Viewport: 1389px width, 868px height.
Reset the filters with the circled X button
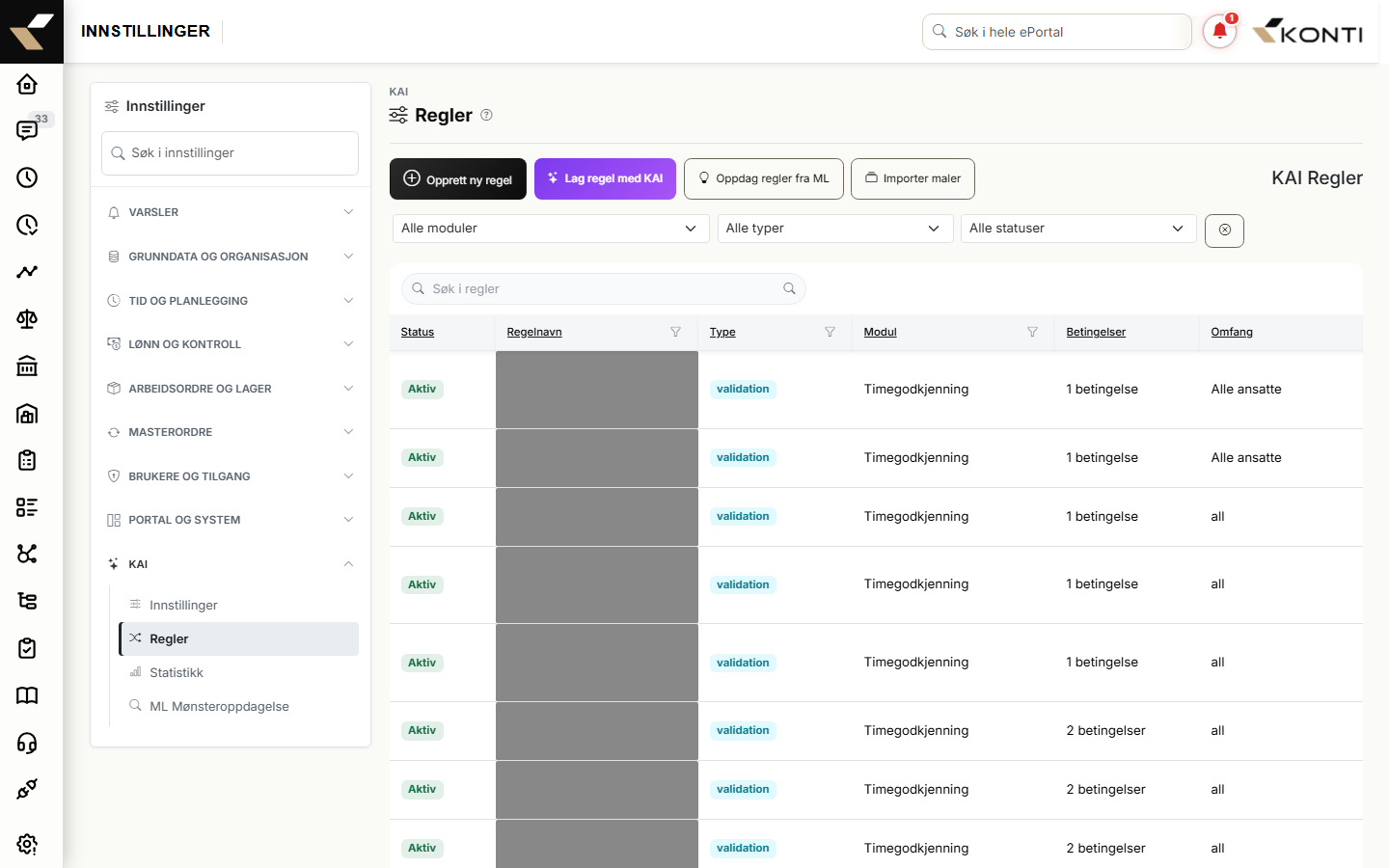(1224, 231)
